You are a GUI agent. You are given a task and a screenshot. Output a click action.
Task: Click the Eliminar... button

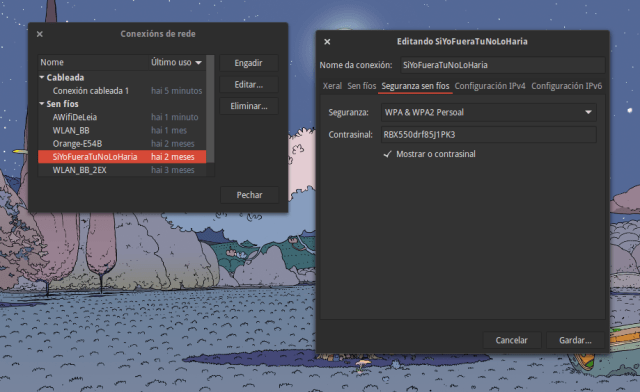tap(249, 106)
